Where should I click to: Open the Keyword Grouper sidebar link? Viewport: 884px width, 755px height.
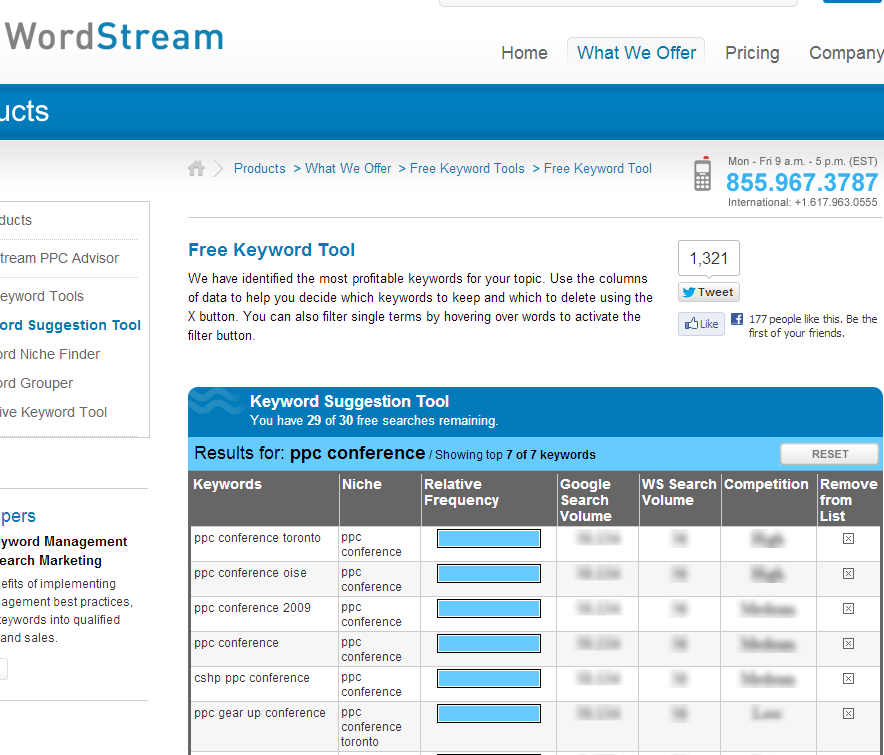point(37,383)
